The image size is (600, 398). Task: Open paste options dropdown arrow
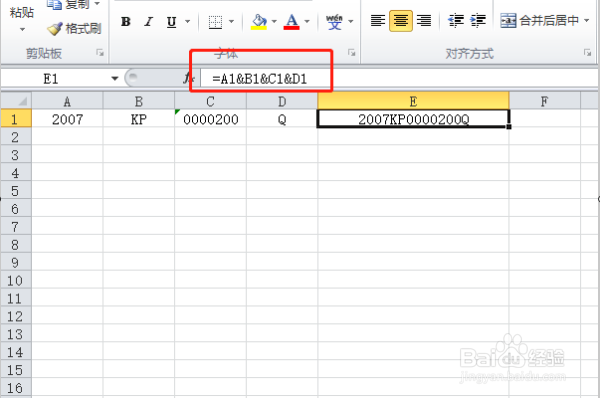tap(22, 29)
